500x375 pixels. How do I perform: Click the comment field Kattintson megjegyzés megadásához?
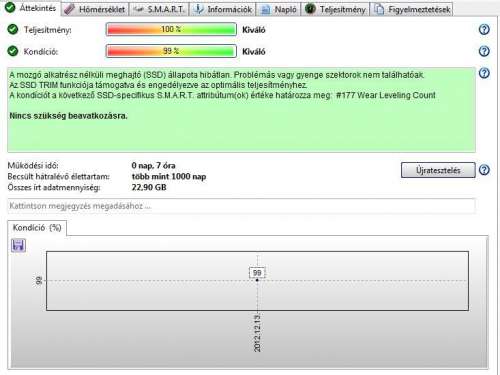click(x=241, y=206)
